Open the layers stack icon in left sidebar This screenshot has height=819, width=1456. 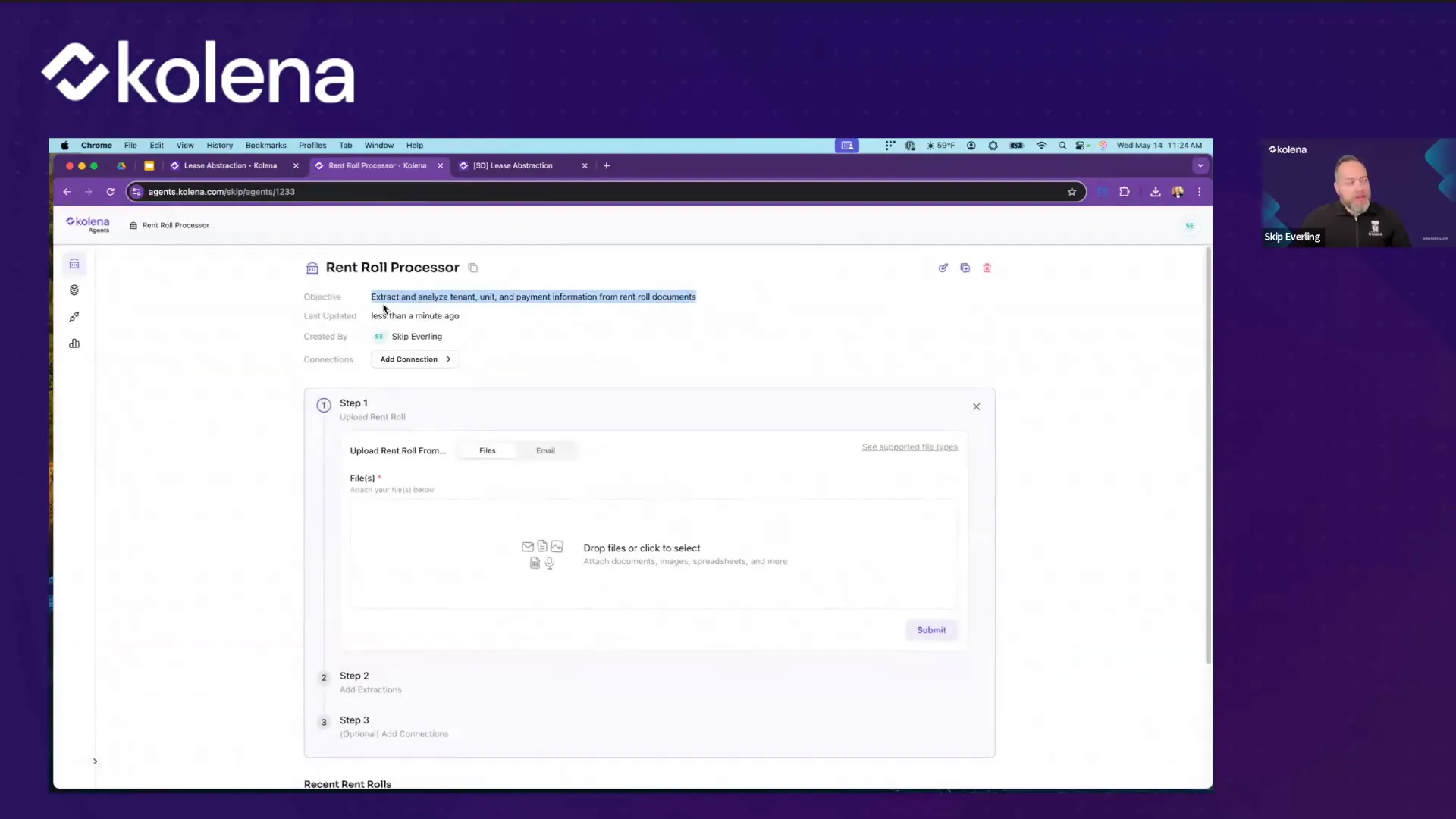pyautogui.click(x=74, y=290)
